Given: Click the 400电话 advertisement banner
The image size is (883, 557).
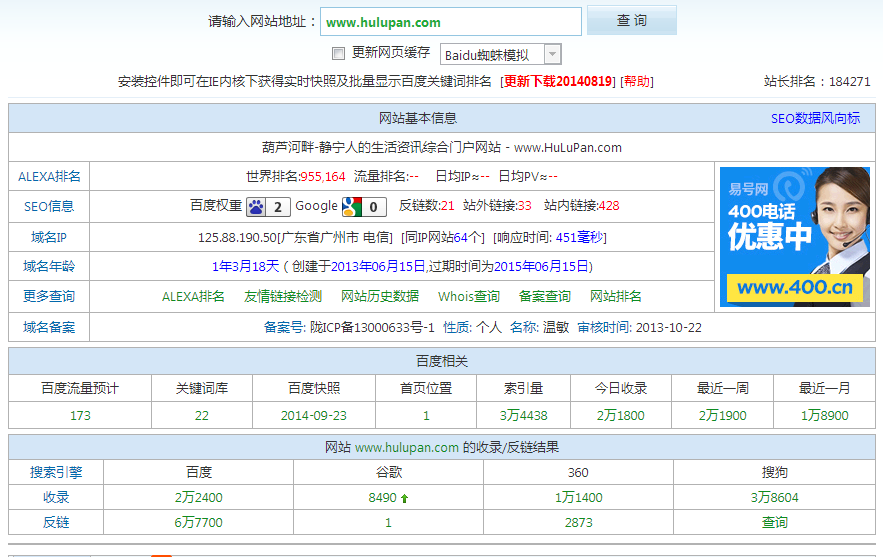Looking at the screenshot, I should [x=795, y=237].
